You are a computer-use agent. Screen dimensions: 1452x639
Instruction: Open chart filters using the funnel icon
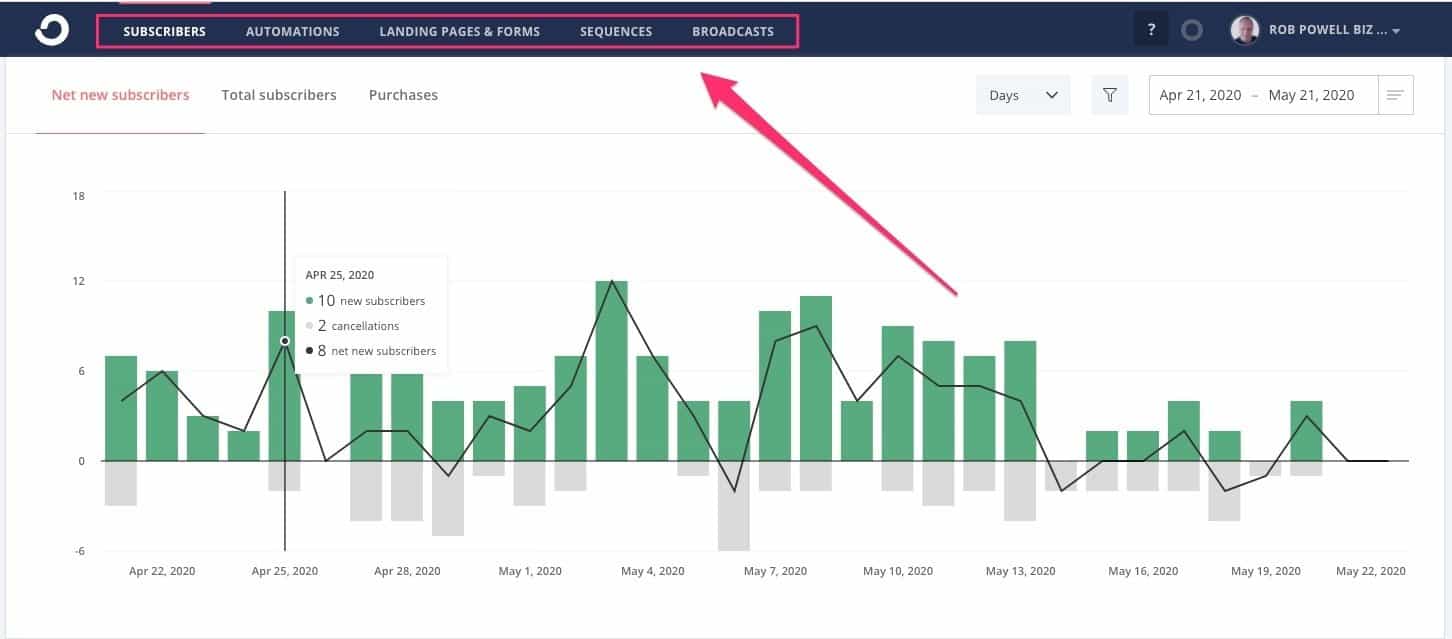tap(1110, 94)
